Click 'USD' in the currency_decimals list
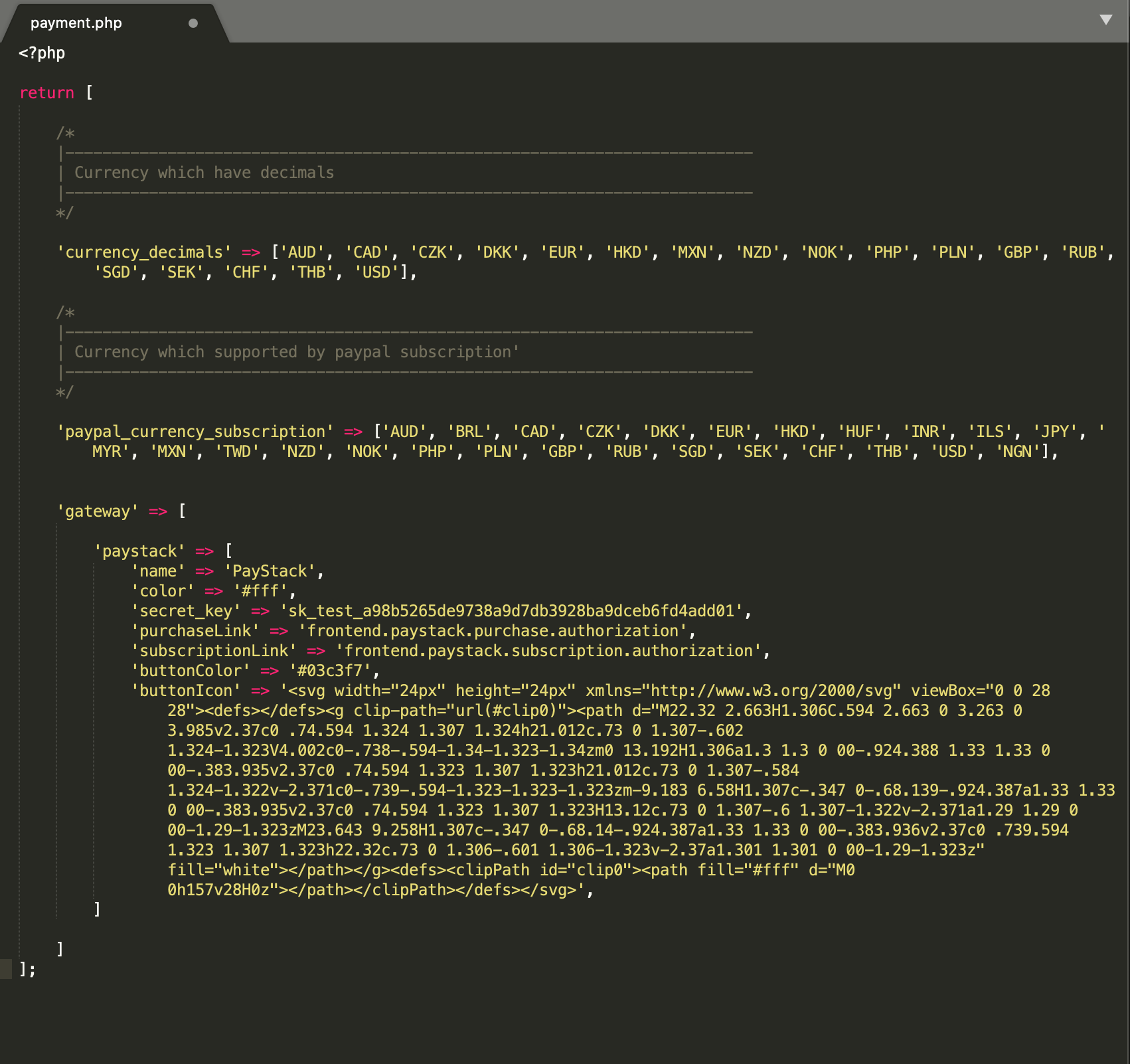The height and width of the screenshot is (1064, 1130). click(x=376, y=272)
